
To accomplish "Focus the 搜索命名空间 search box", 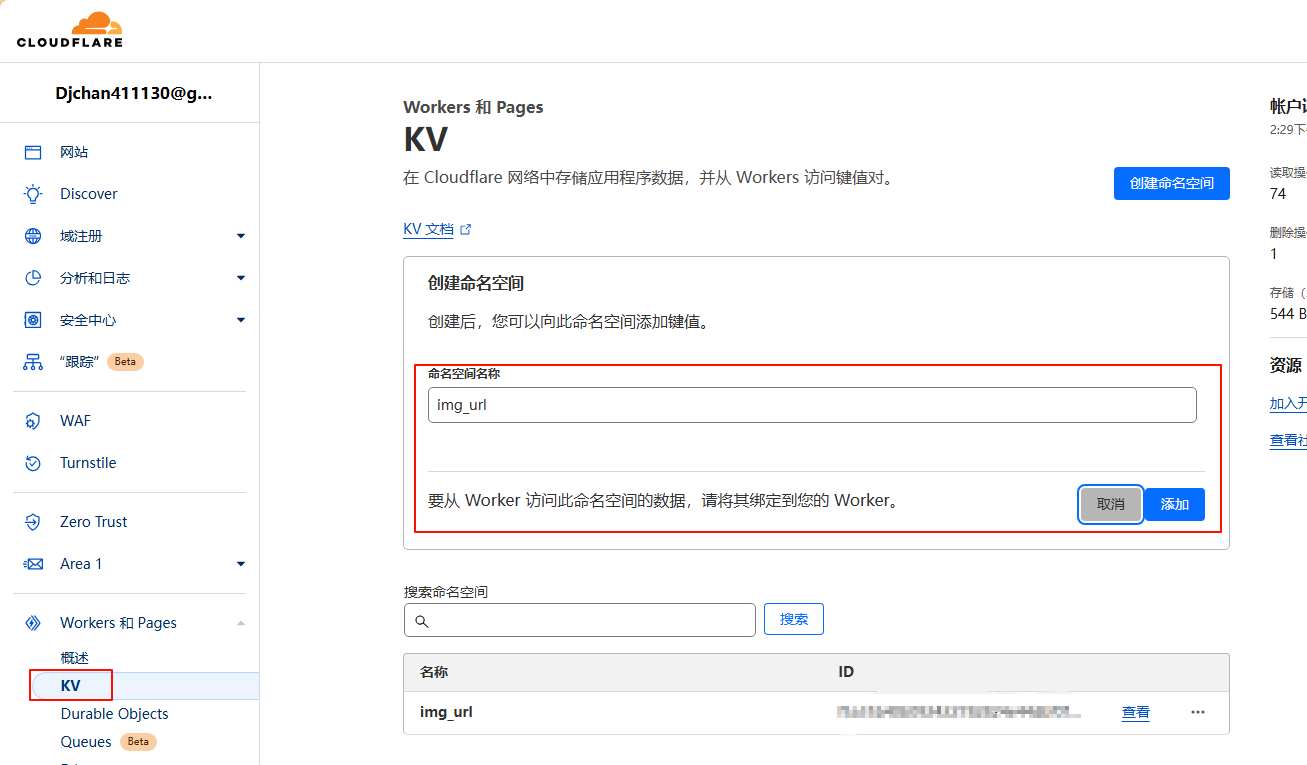I will 580,620.
